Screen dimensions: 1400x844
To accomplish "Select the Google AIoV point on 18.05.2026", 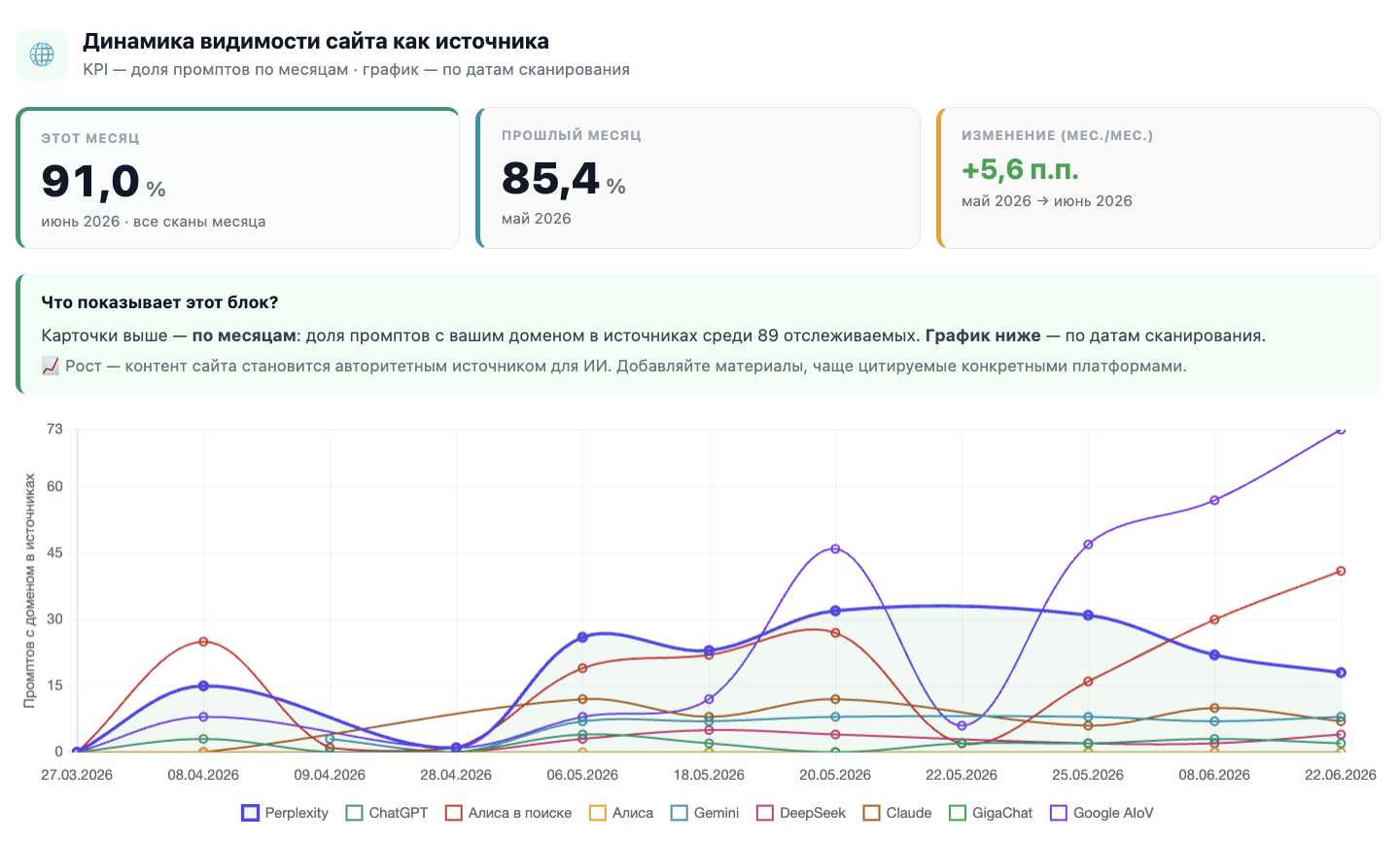I will [x=709, y=699].
